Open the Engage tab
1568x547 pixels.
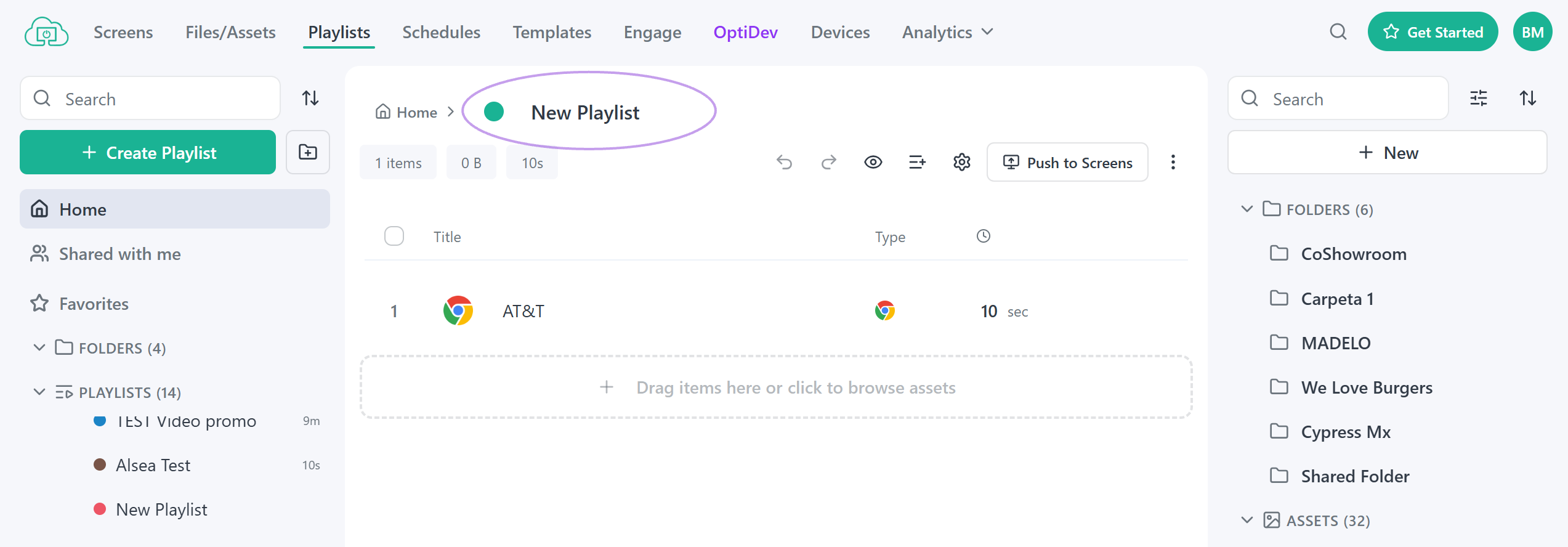pyautogui.click(x=652, y=32)
